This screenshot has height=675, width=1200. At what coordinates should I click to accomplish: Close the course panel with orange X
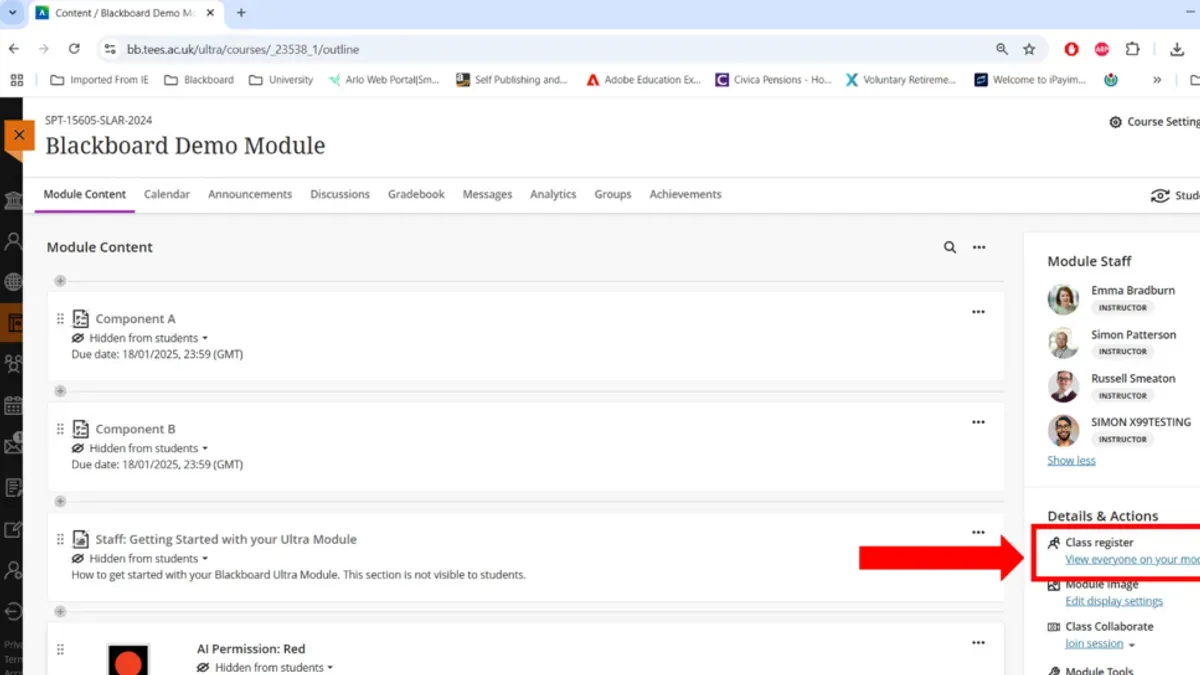(x=19, y=135)
